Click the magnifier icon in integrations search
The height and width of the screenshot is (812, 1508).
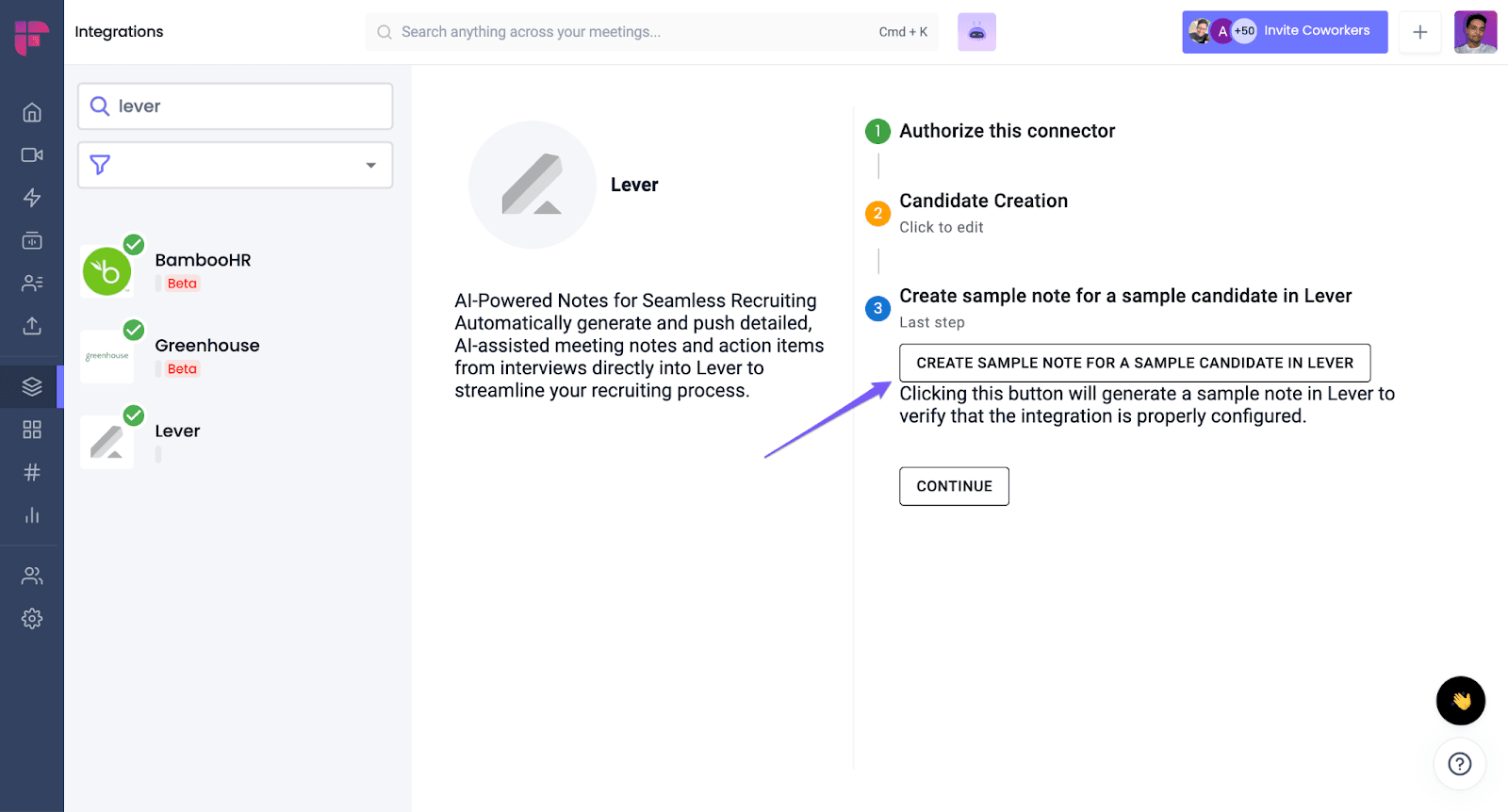point(100,106)
